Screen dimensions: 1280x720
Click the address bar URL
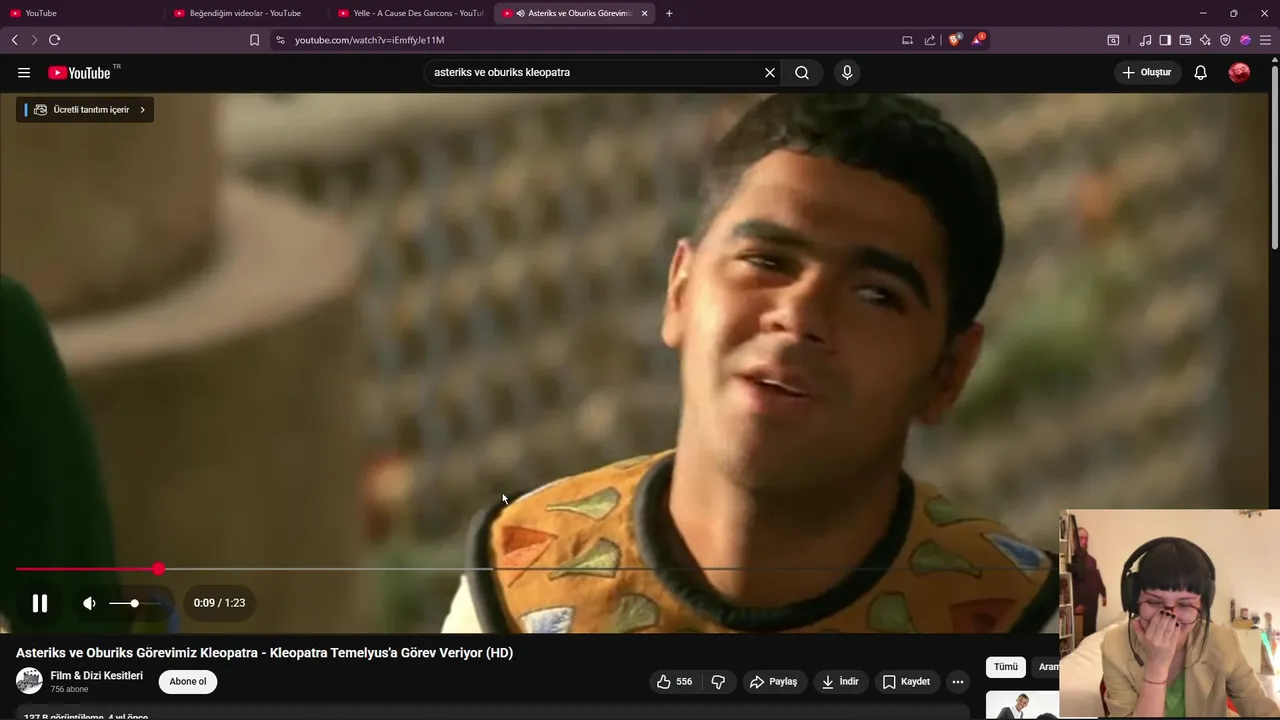[369, 40]
